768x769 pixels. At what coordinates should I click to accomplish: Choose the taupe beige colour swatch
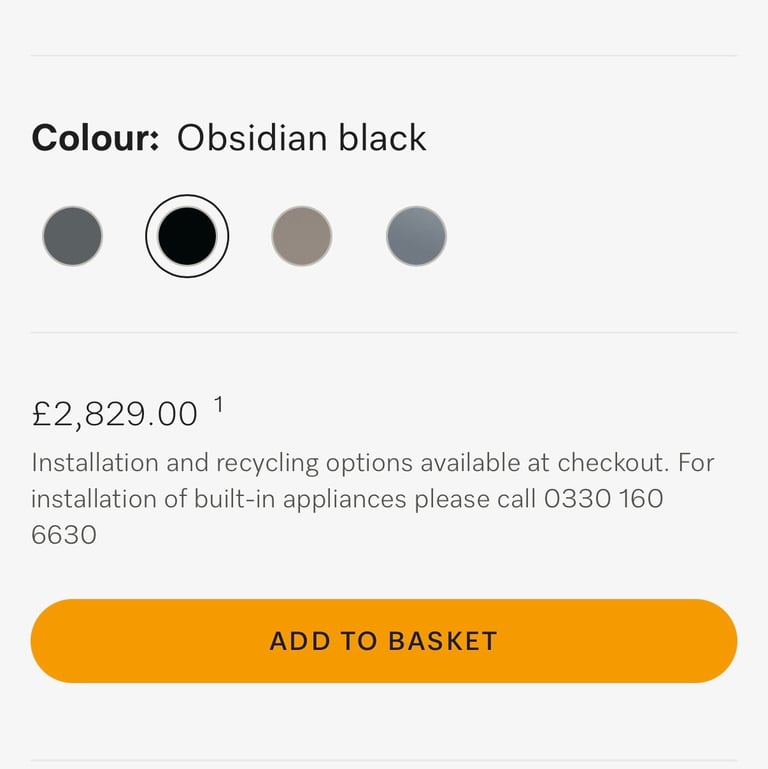pos(301,236)
